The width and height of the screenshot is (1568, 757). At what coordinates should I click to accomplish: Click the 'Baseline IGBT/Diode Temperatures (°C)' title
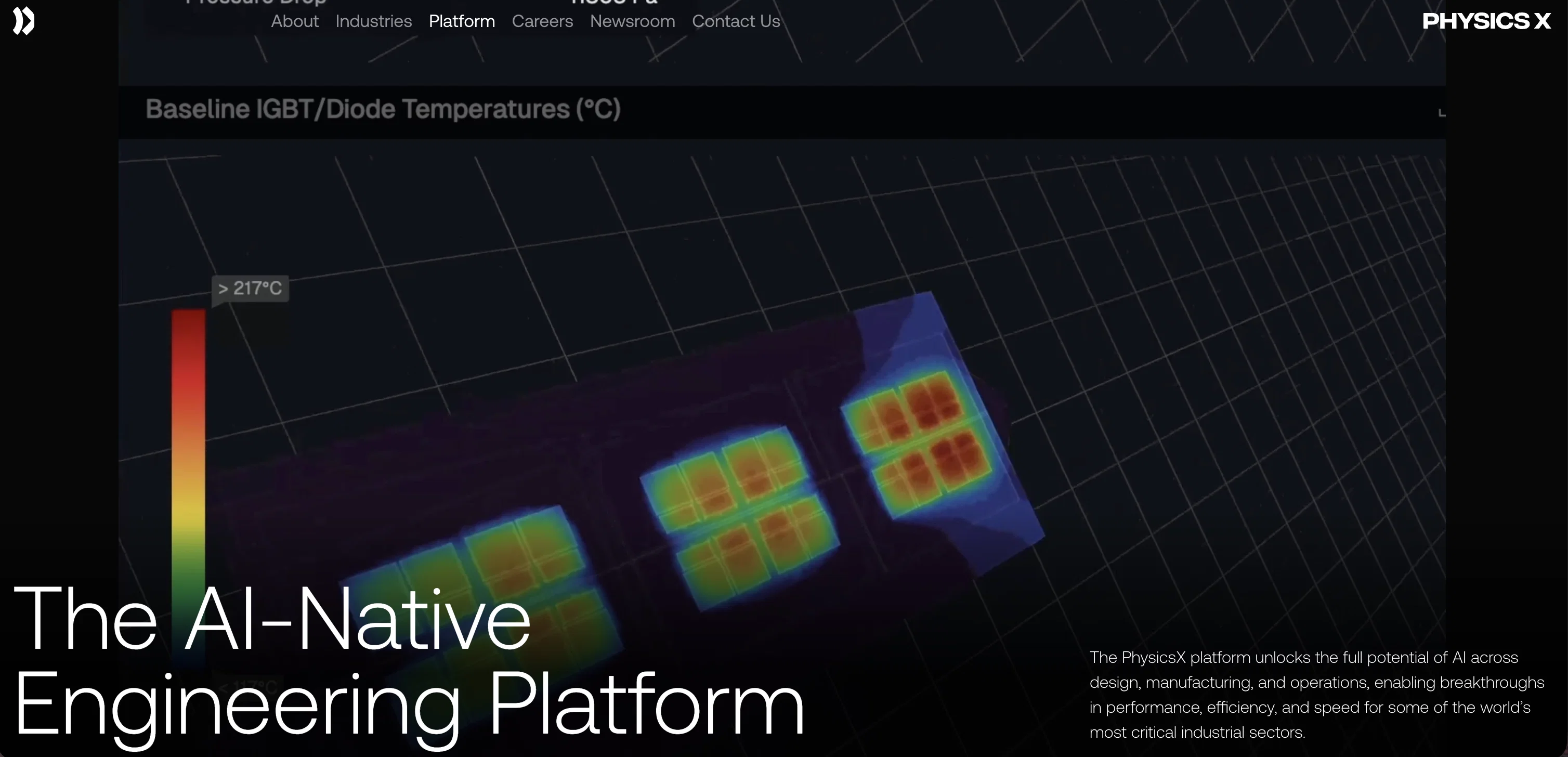[x=383, y=110]
